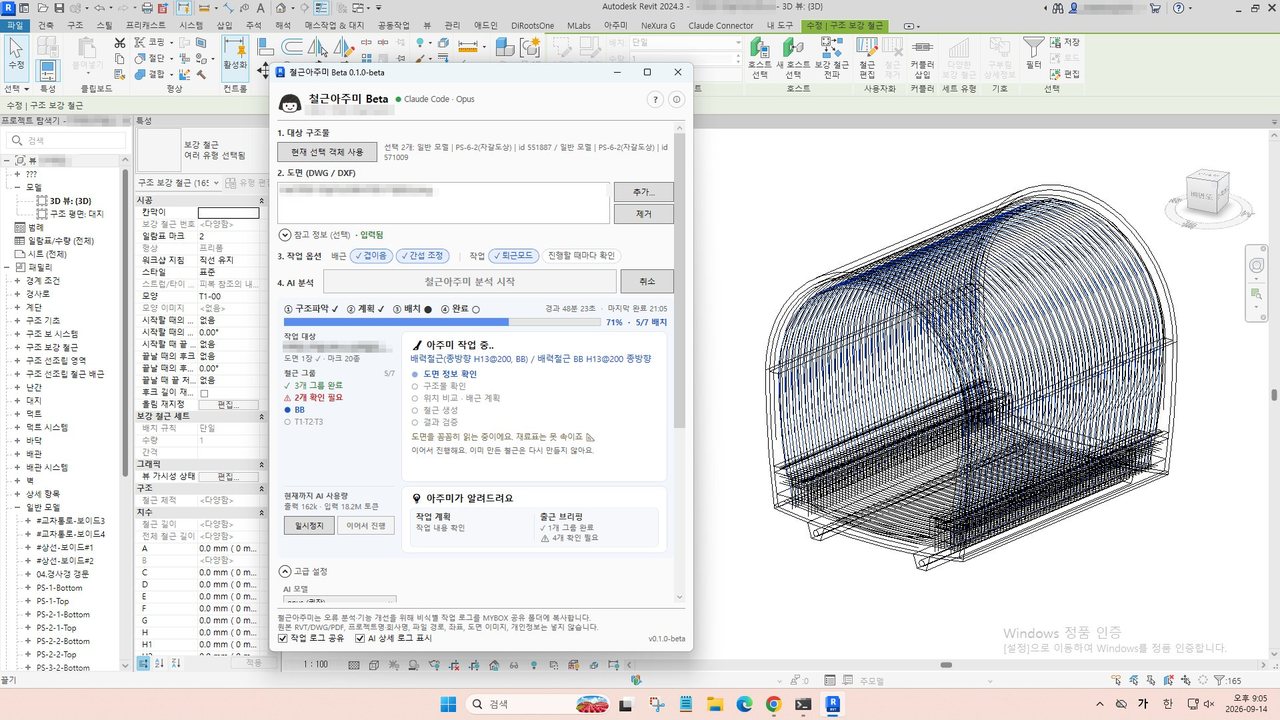Toggle the AI 상세 로그 표시 checkbox
The image size is (1280, 720).
click(360, 638)
